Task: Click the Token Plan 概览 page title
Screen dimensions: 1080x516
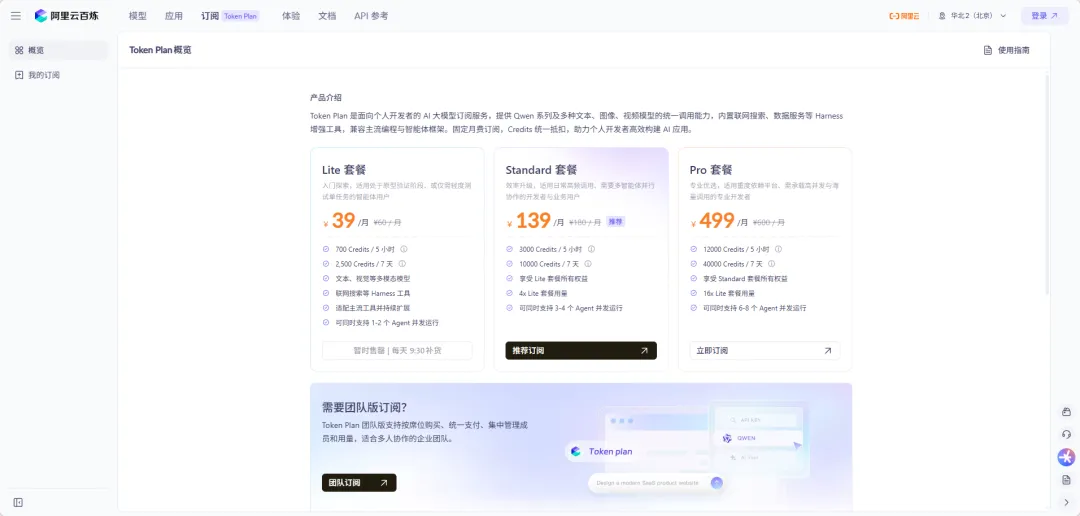Action: 160,50
